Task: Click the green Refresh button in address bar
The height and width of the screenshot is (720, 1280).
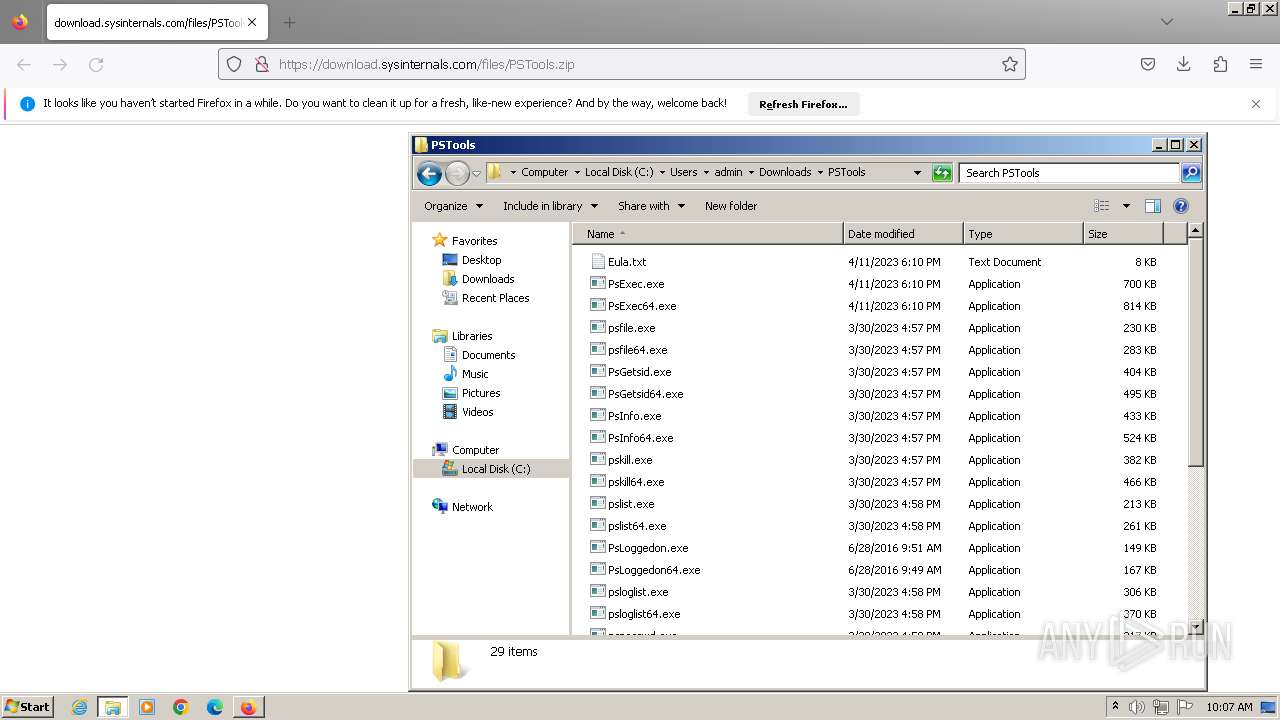Action: 941,173
